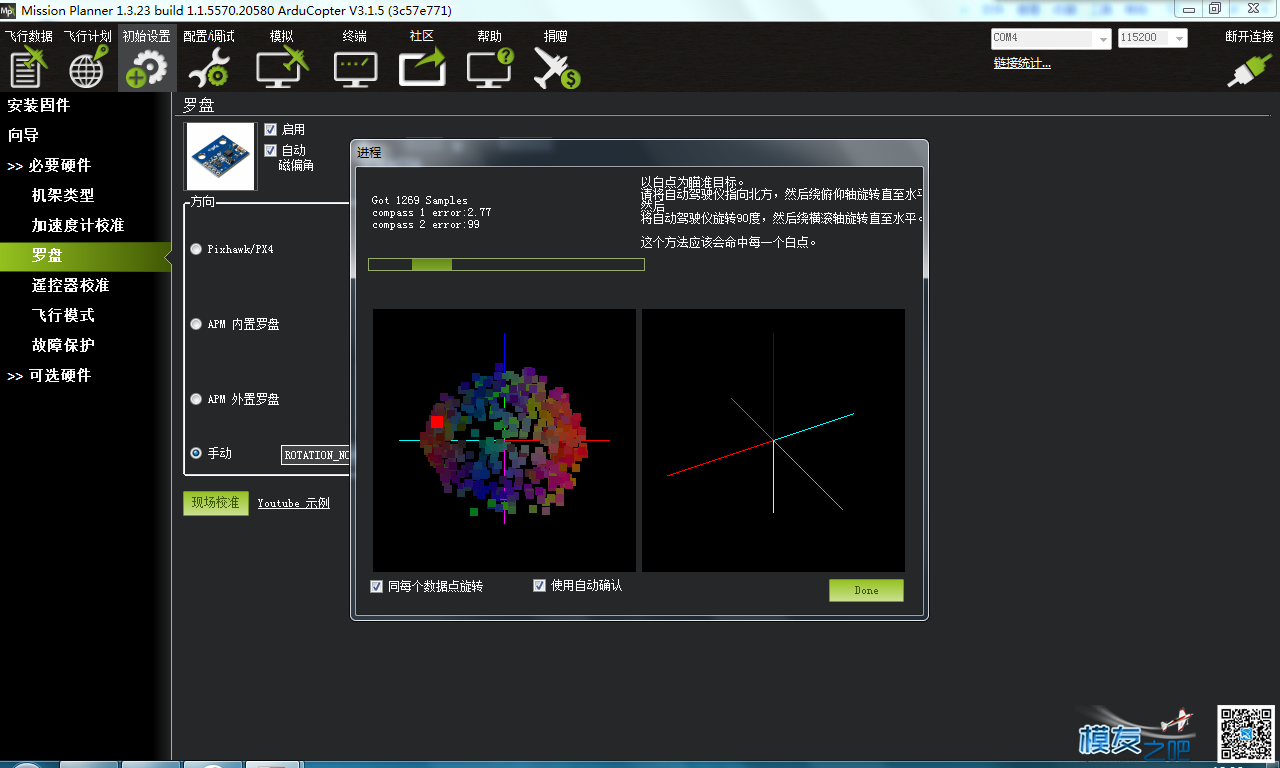Collapse the 必要硬件 section
The width and height of the screenshot is (1280, 768).
(x=49, y=165)
